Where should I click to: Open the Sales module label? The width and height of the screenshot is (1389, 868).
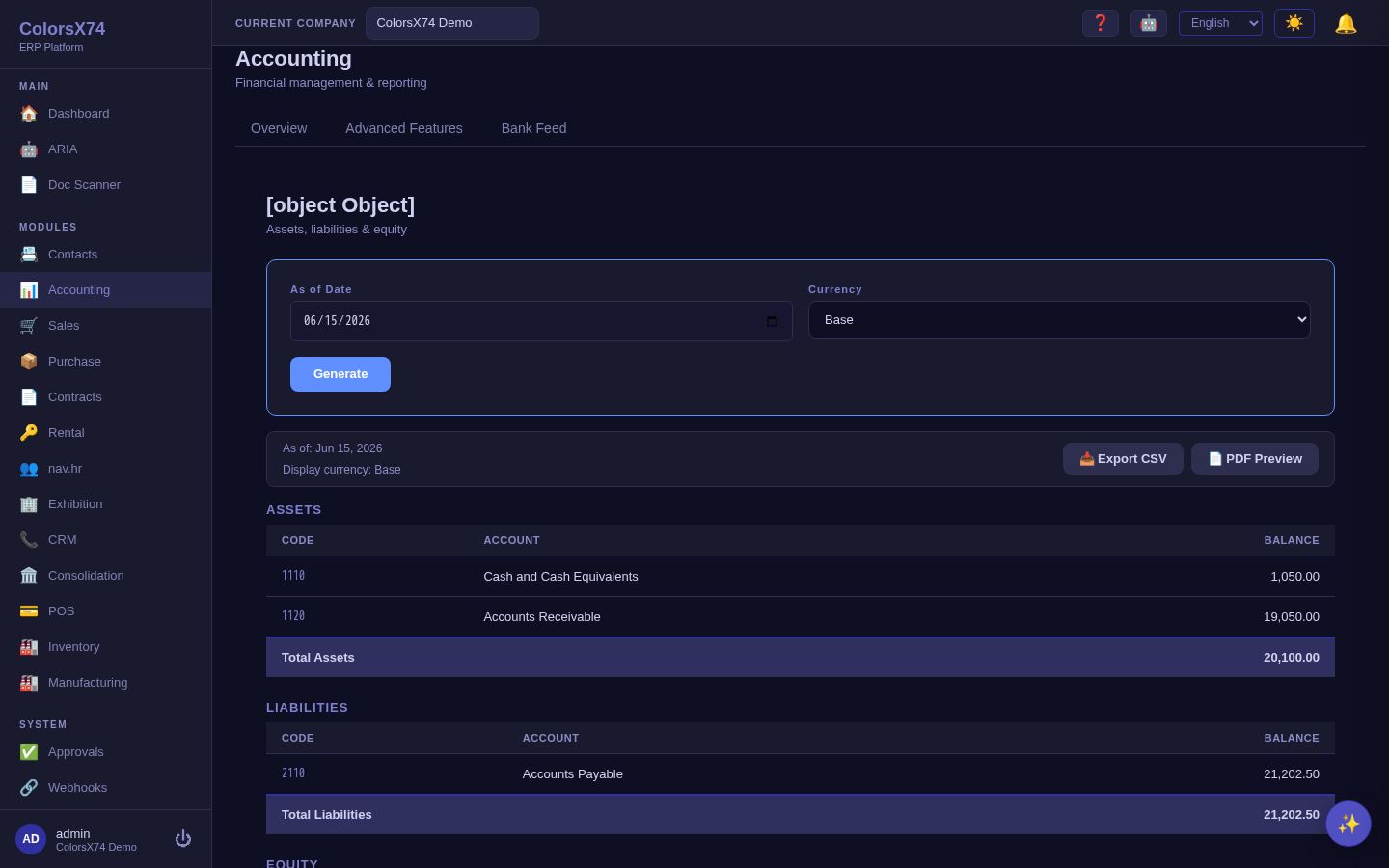pyautogui.click(x=64, y=326)
